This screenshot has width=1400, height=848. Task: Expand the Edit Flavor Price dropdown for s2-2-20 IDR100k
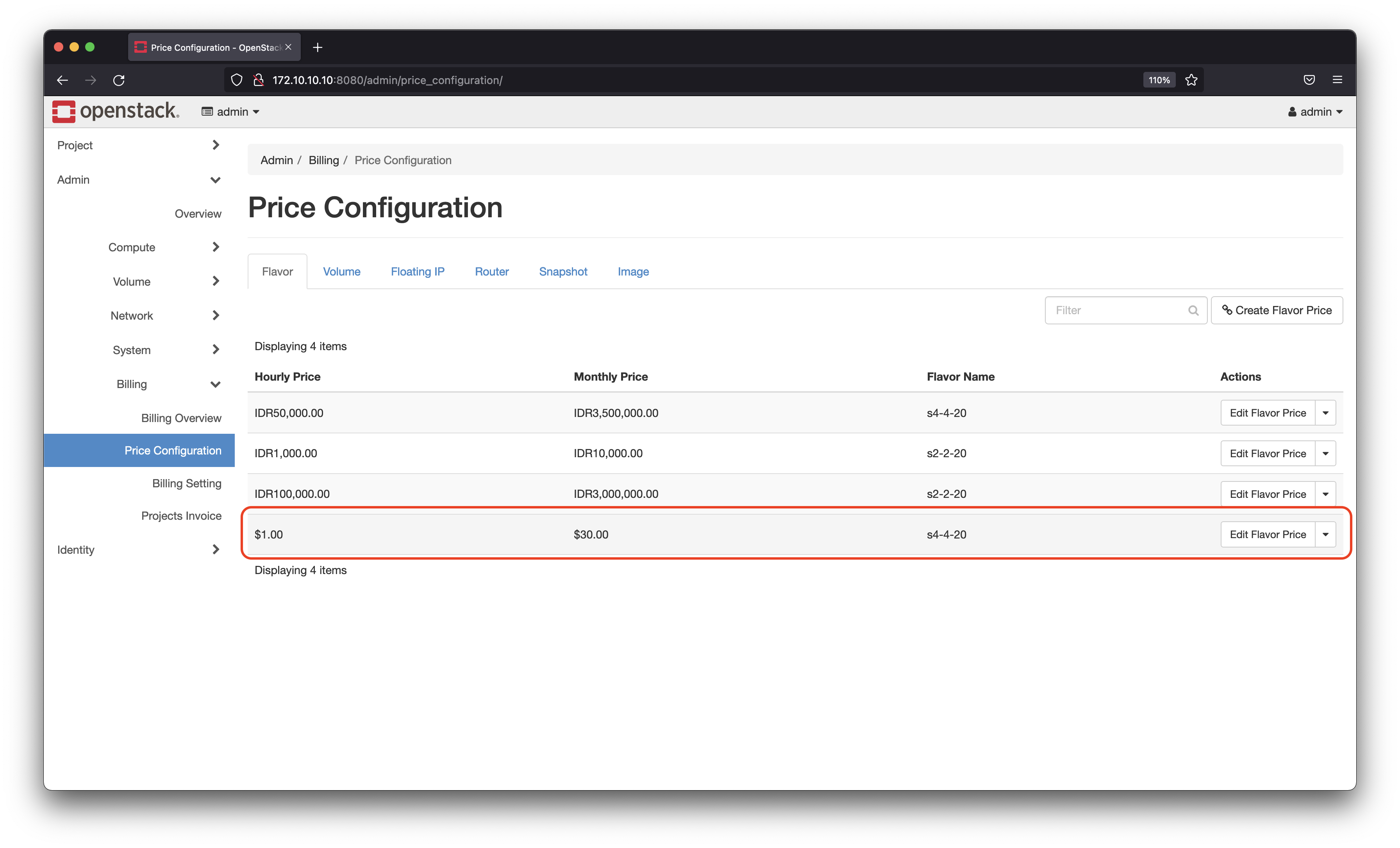point(1325,493)
